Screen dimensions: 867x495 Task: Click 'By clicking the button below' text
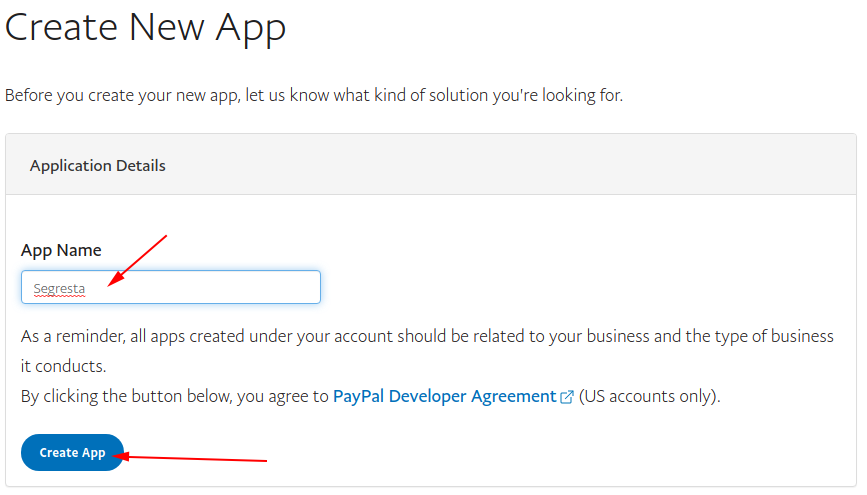(x=125, y=396)
